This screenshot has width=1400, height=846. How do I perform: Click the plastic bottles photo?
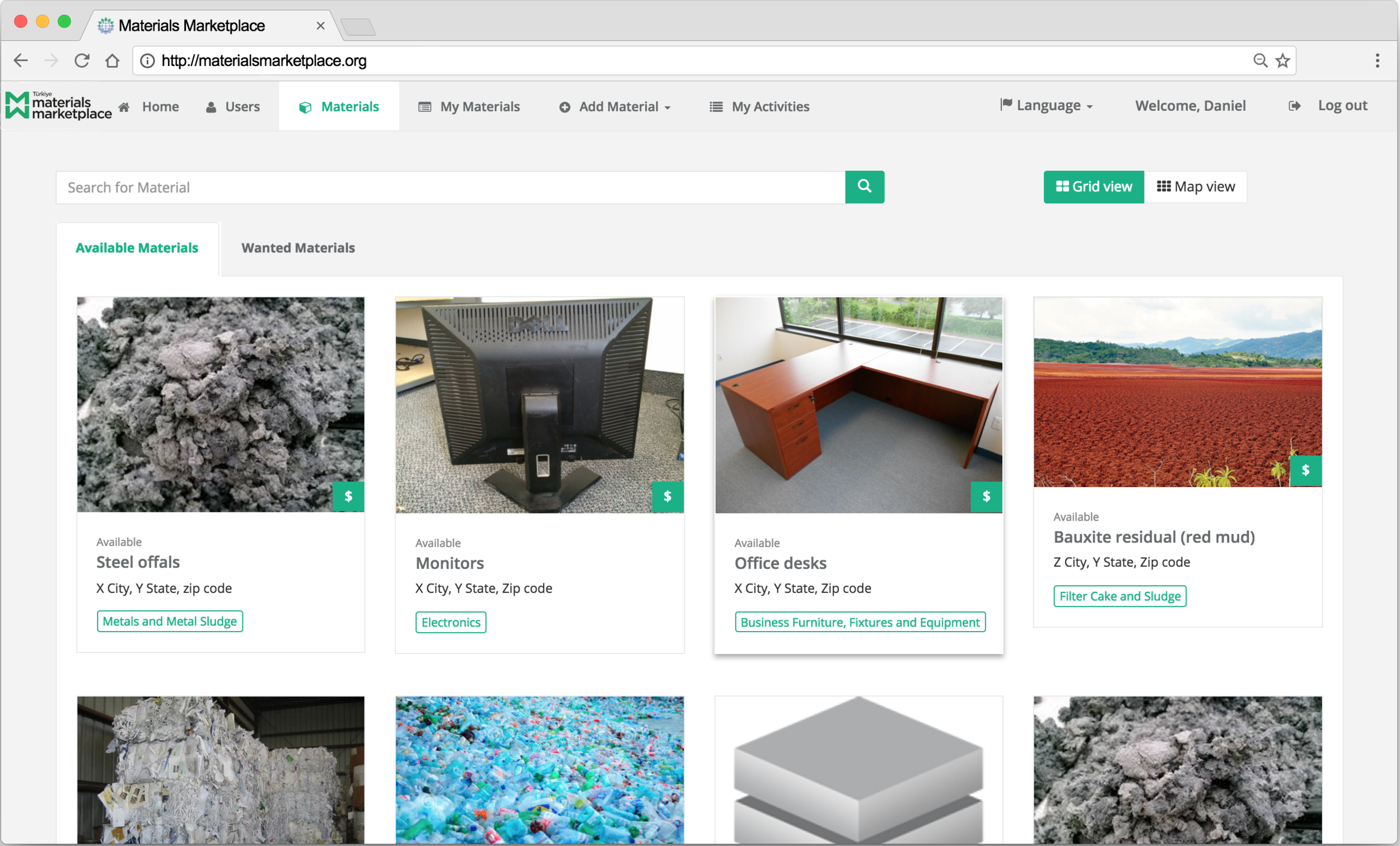tap(539, 769)
